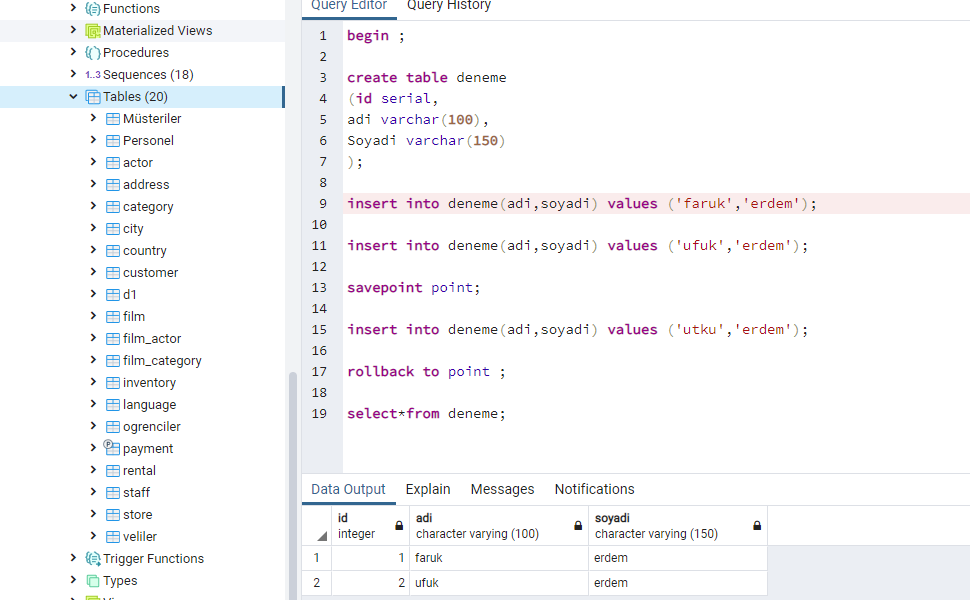Click the staff table icon
This screenshot has height=600, width=970.
pos(113,493)
